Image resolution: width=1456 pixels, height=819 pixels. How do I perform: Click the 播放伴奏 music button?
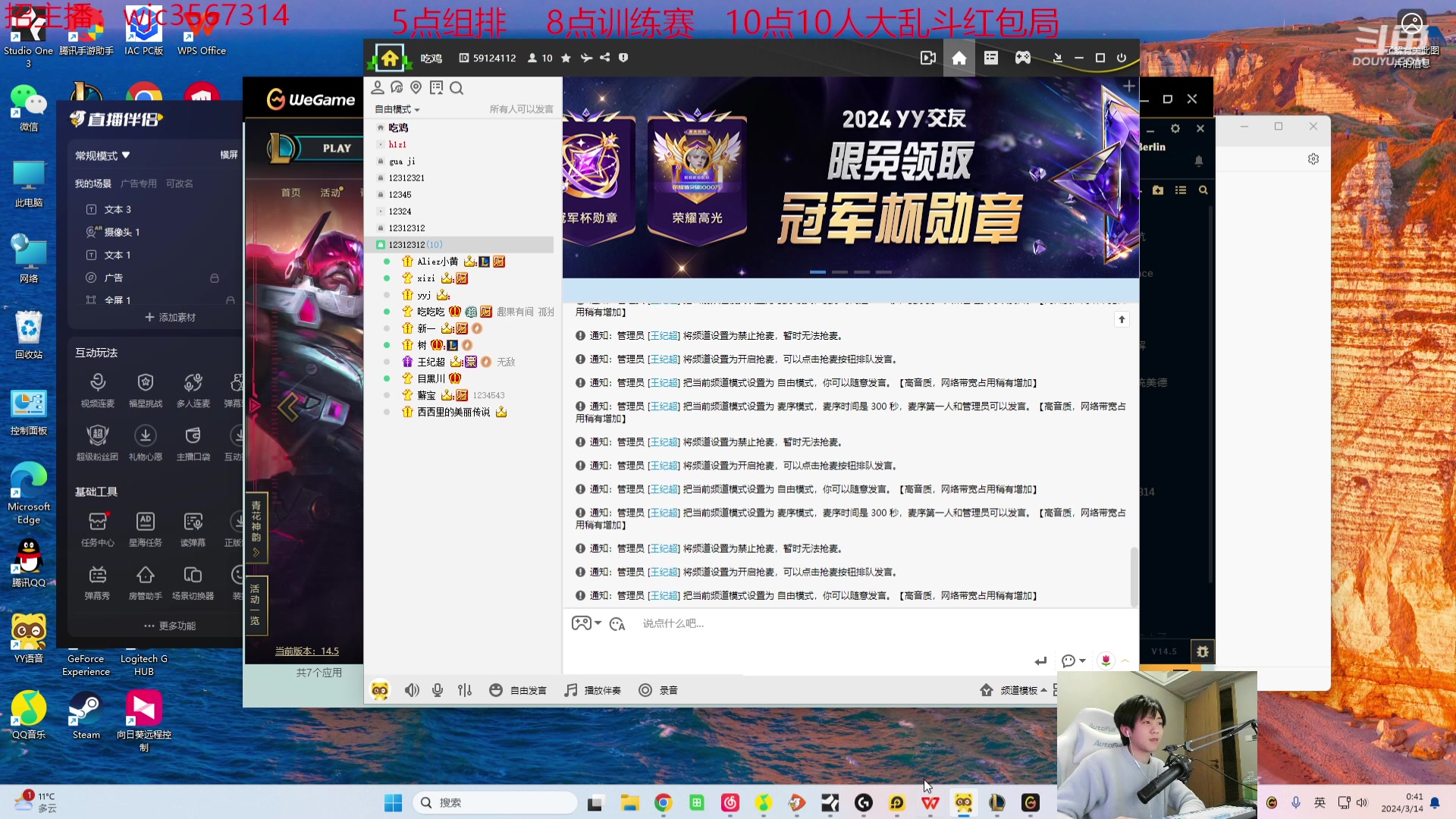click(592, 690)
